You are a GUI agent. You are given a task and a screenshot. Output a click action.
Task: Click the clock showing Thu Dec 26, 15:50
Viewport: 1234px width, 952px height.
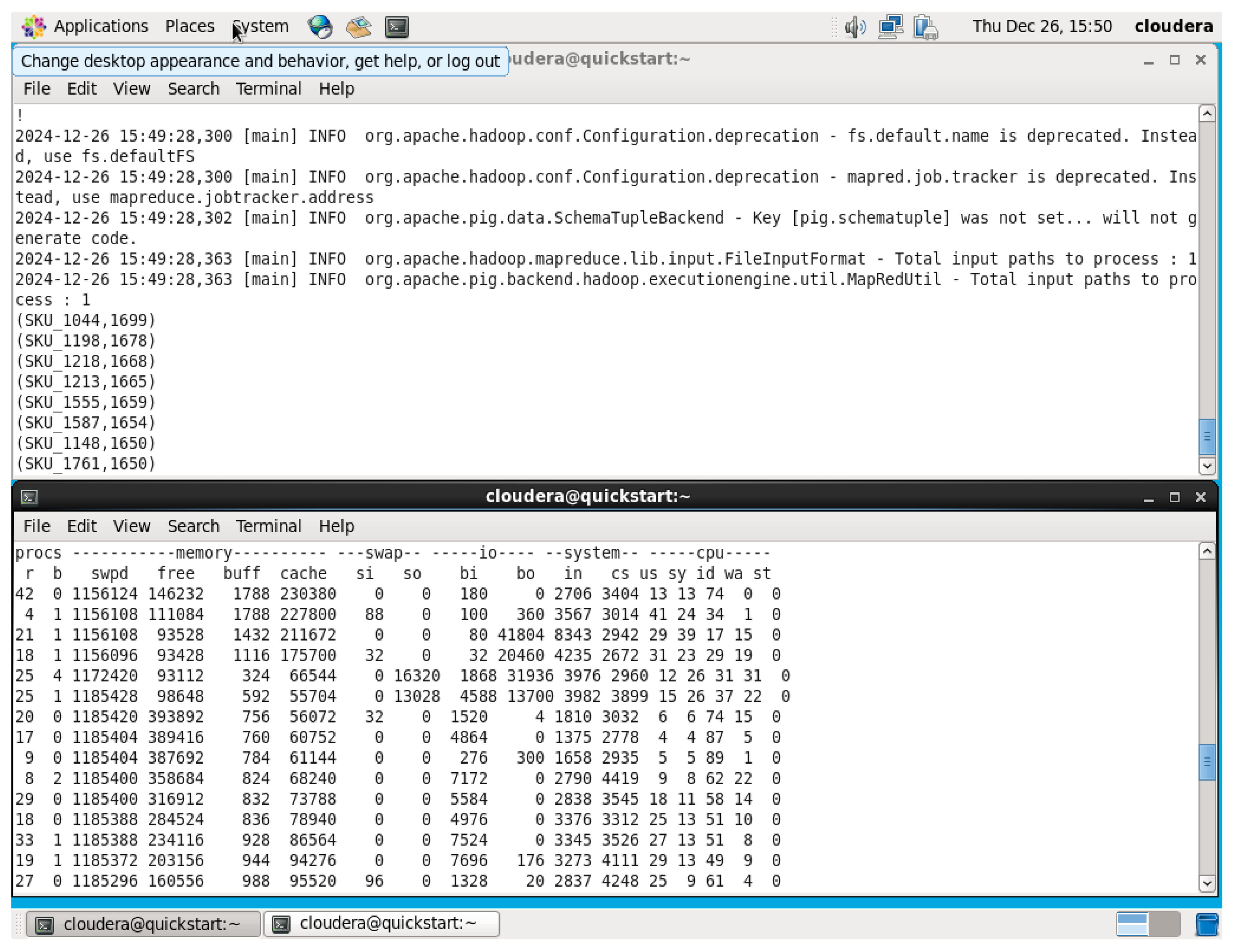point(1042,26)
